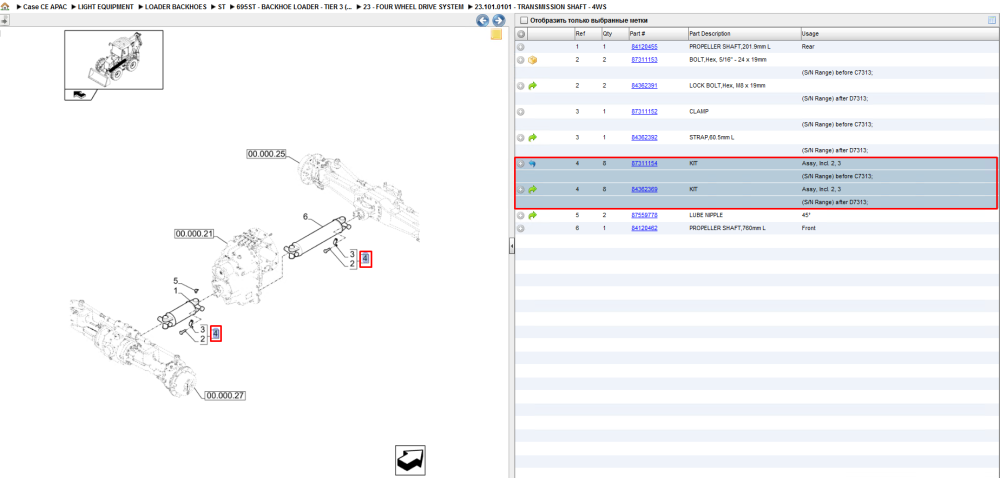Click blue arrow icon for KIT 87311154

point(533,164)
